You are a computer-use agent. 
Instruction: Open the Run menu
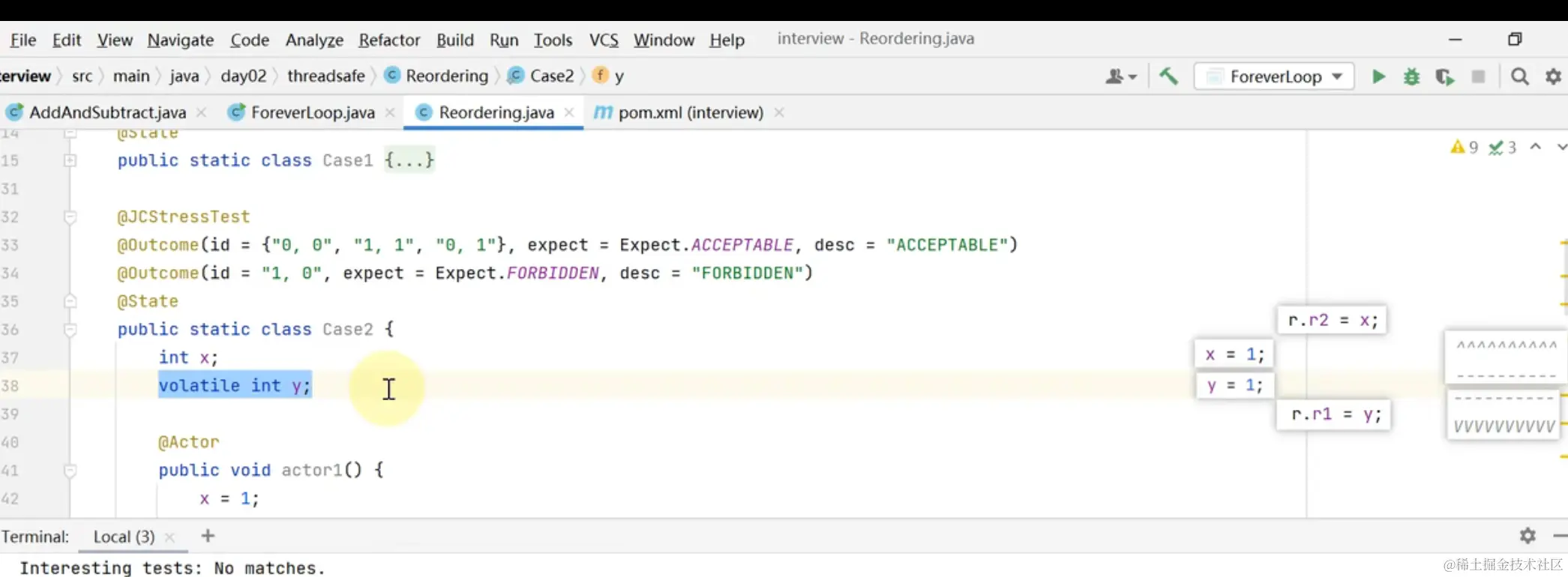click(x=504, y=40)
